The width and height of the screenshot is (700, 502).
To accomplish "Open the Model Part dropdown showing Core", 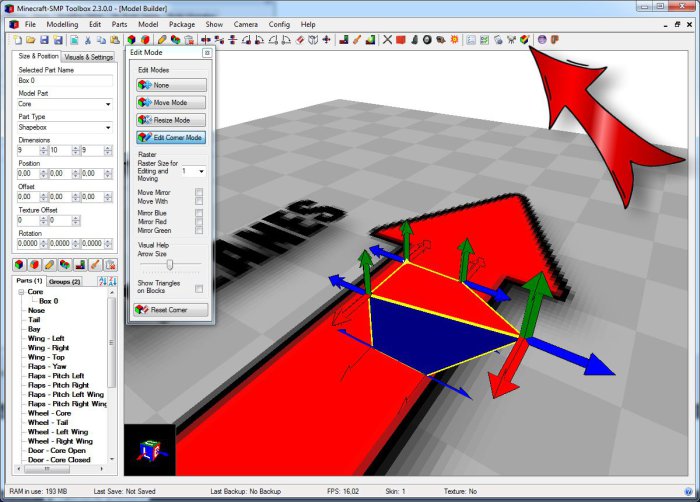I will 108,104.
